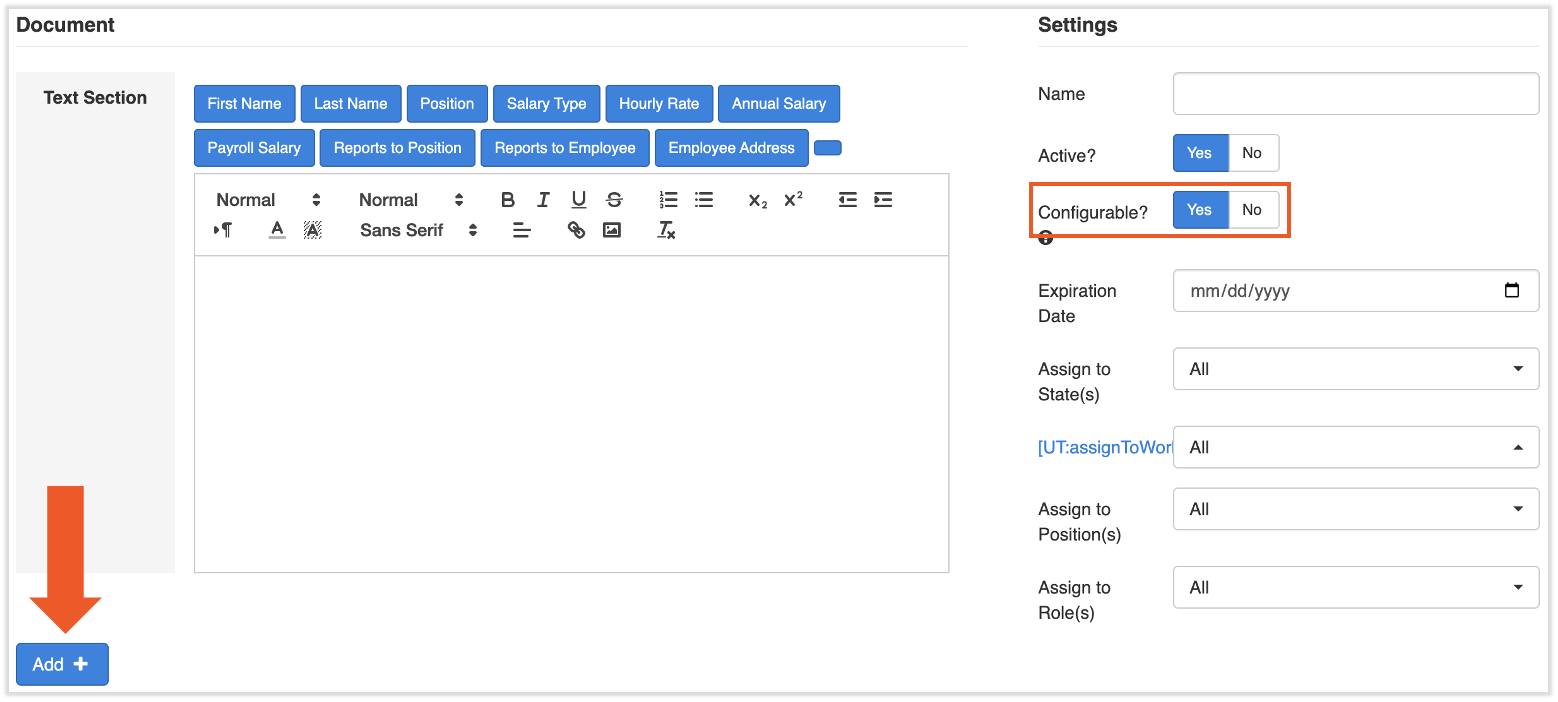The width and height of the screenshot is (1558, 702).
Task: Expand the Assign to Role(s) dropdown
Action: [x=1355, y=588]
